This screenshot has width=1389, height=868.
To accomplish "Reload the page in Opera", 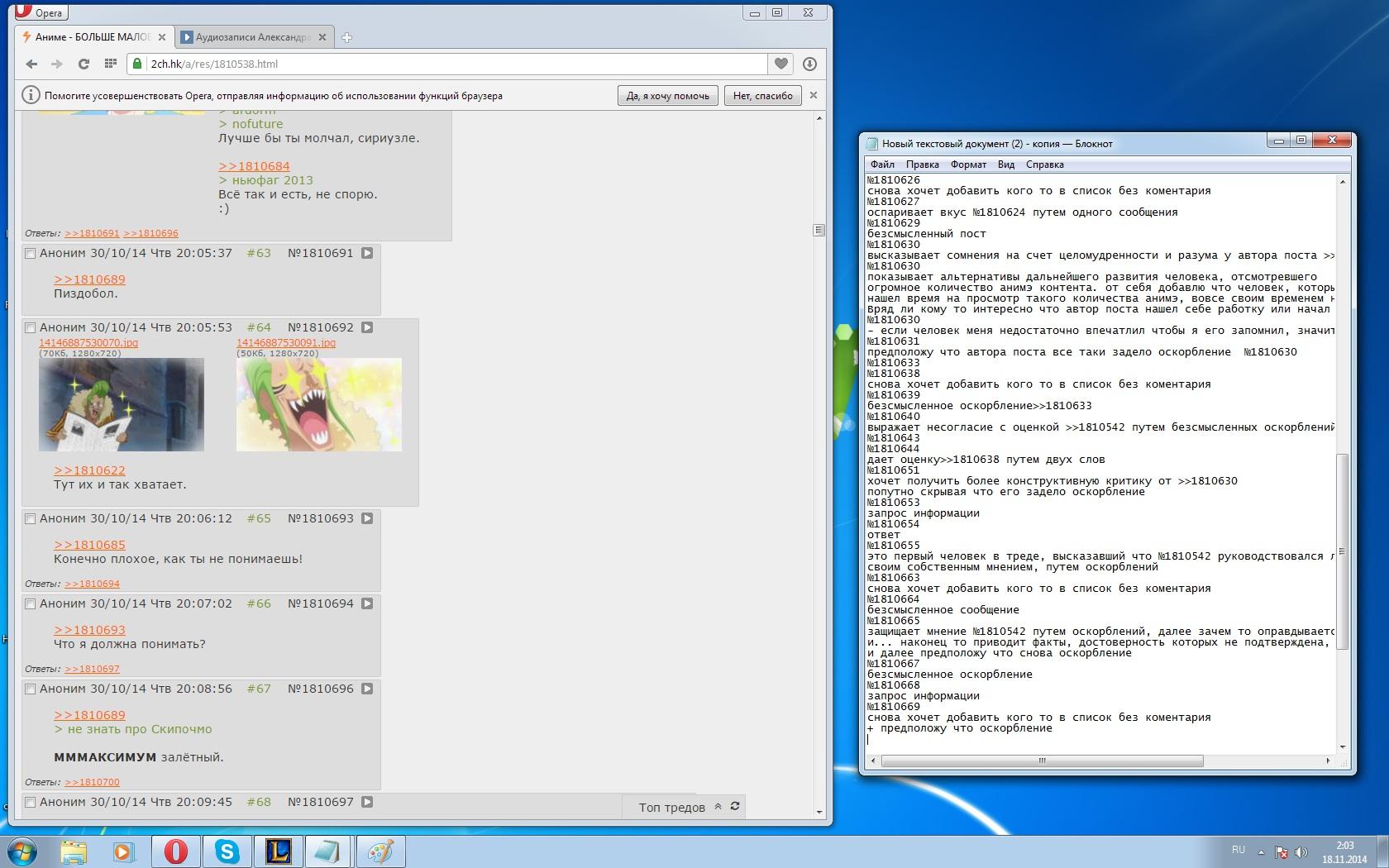I will 84,64.
